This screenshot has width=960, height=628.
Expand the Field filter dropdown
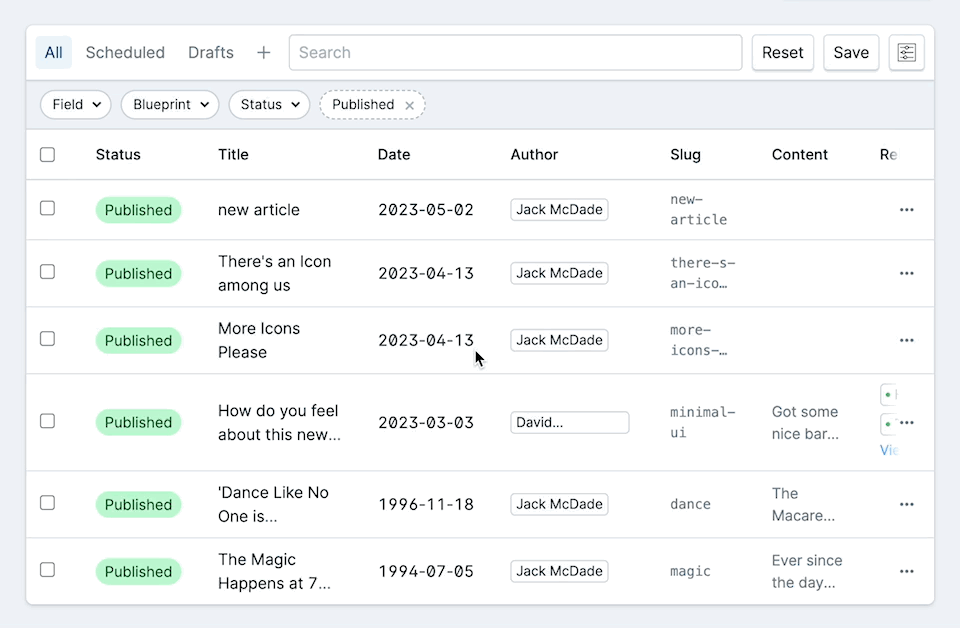[75, 105]
